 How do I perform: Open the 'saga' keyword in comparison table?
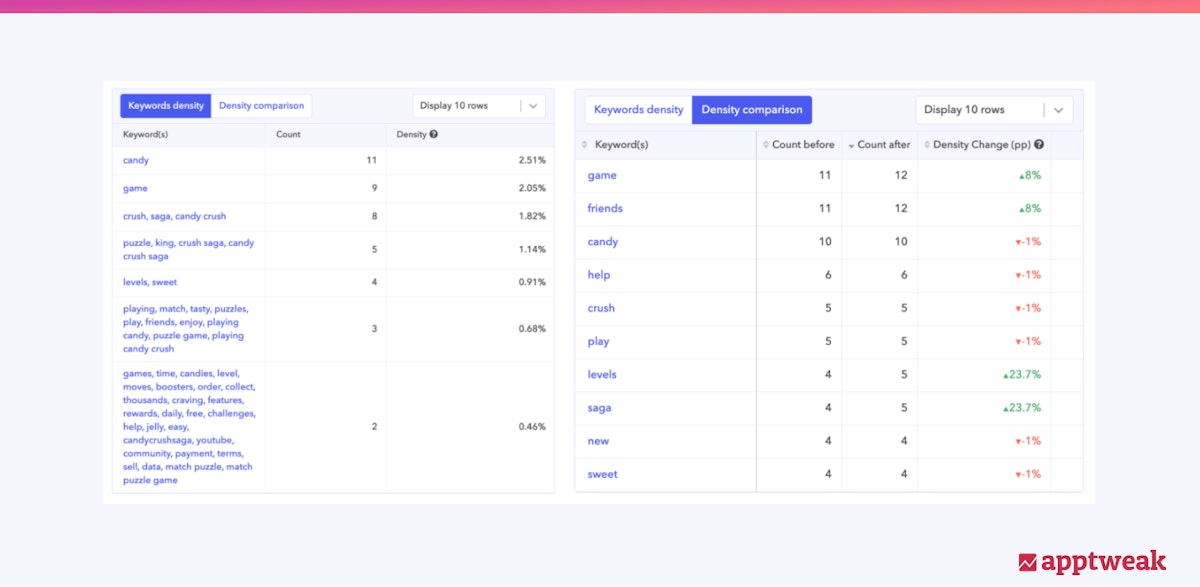point(599,408)
